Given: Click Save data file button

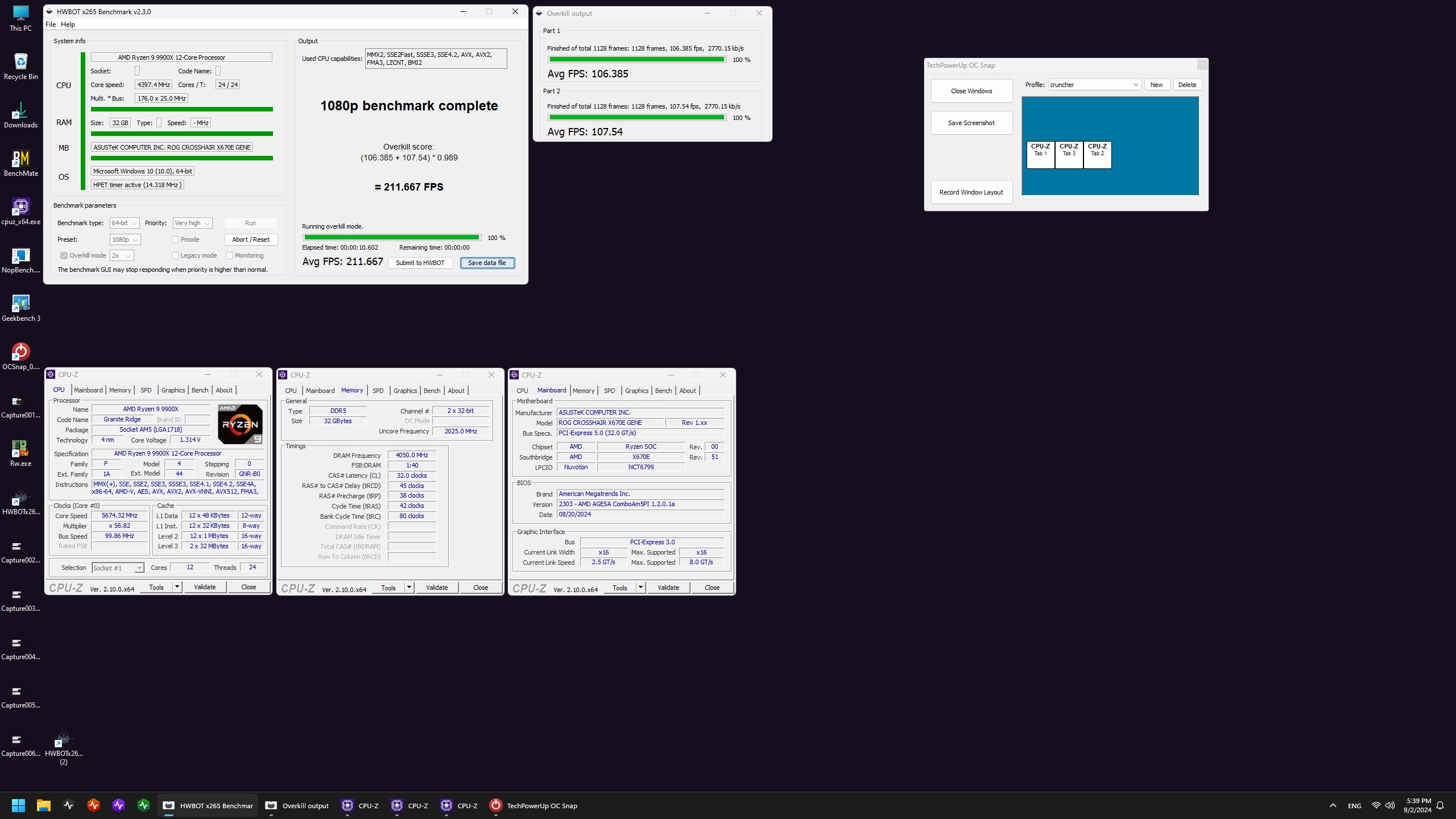Looking at the screenshot, I should tap(487, 263).
